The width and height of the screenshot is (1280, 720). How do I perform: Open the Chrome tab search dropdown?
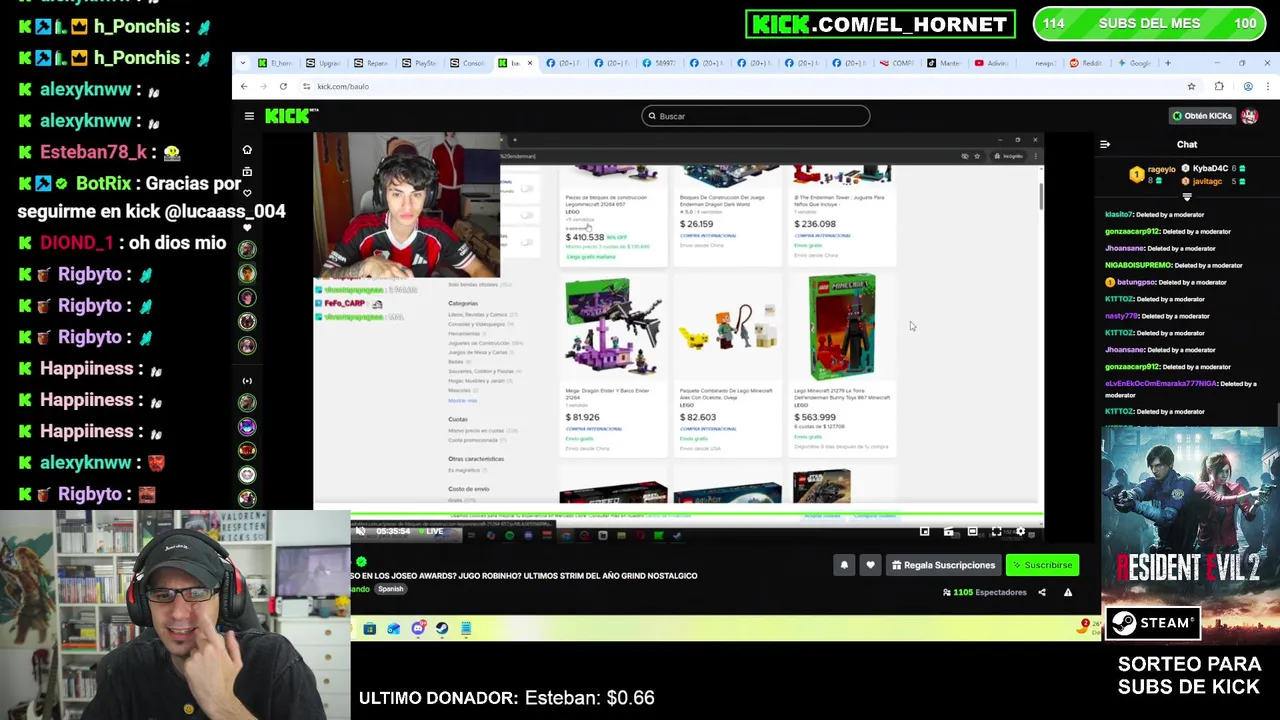[243, 63]
